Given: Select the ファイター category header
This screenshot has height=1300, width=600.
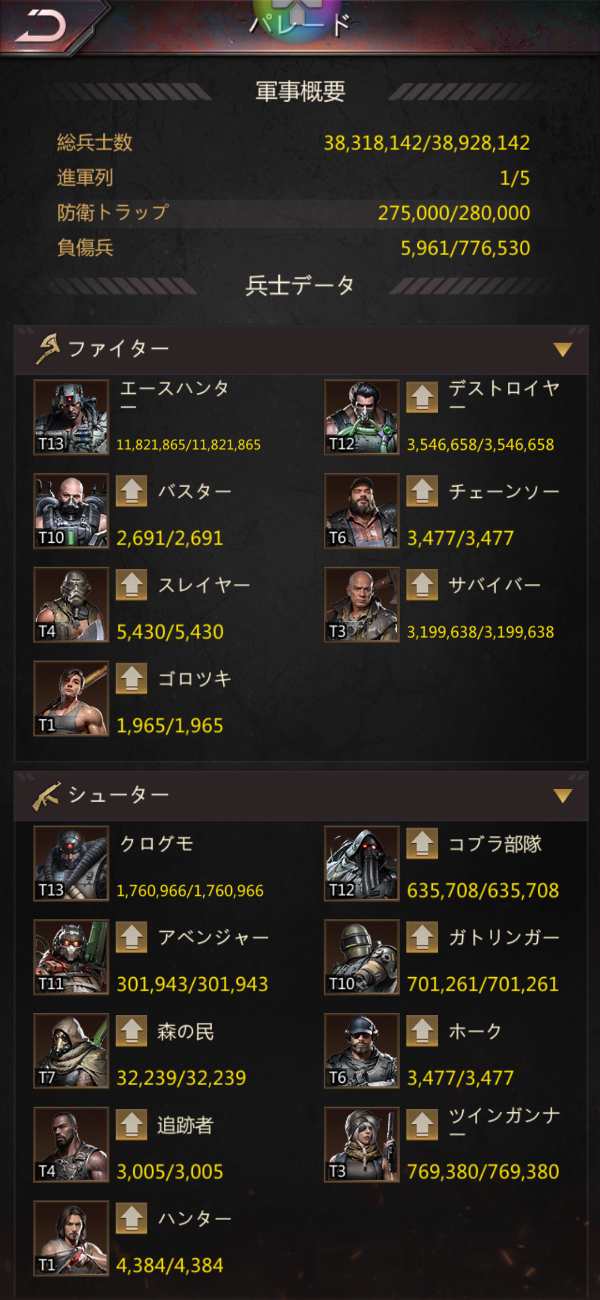Looking at the screenshot, I should [x=301, y=349].
